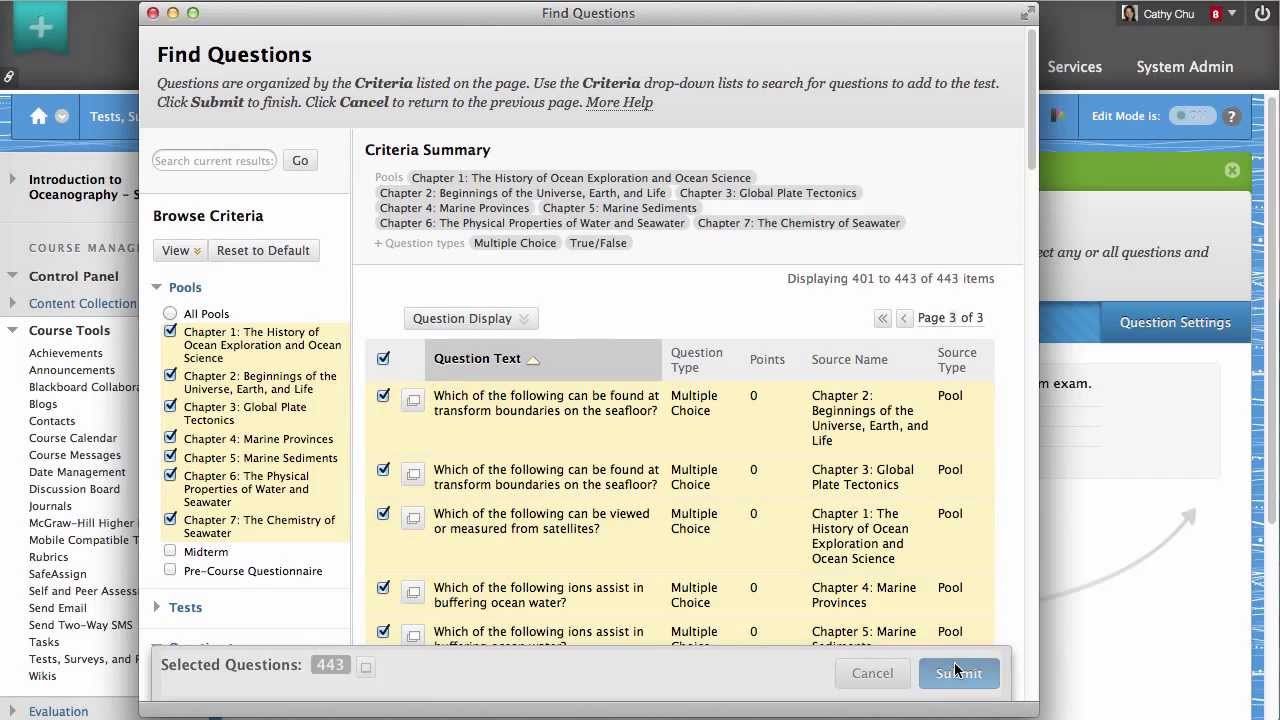The height and width of the screenshot is (720, 1280).
Task: Click preview icon for Chapter 2 transform boundaries question
Action: tap(413, 400)
